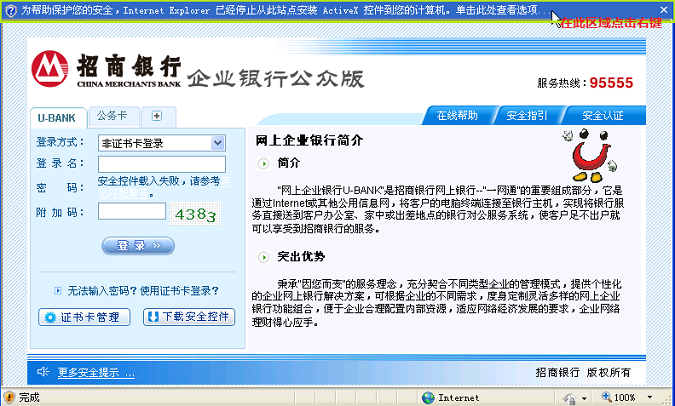
Task: Click the 登录 login button
Action: coord(138,246)
